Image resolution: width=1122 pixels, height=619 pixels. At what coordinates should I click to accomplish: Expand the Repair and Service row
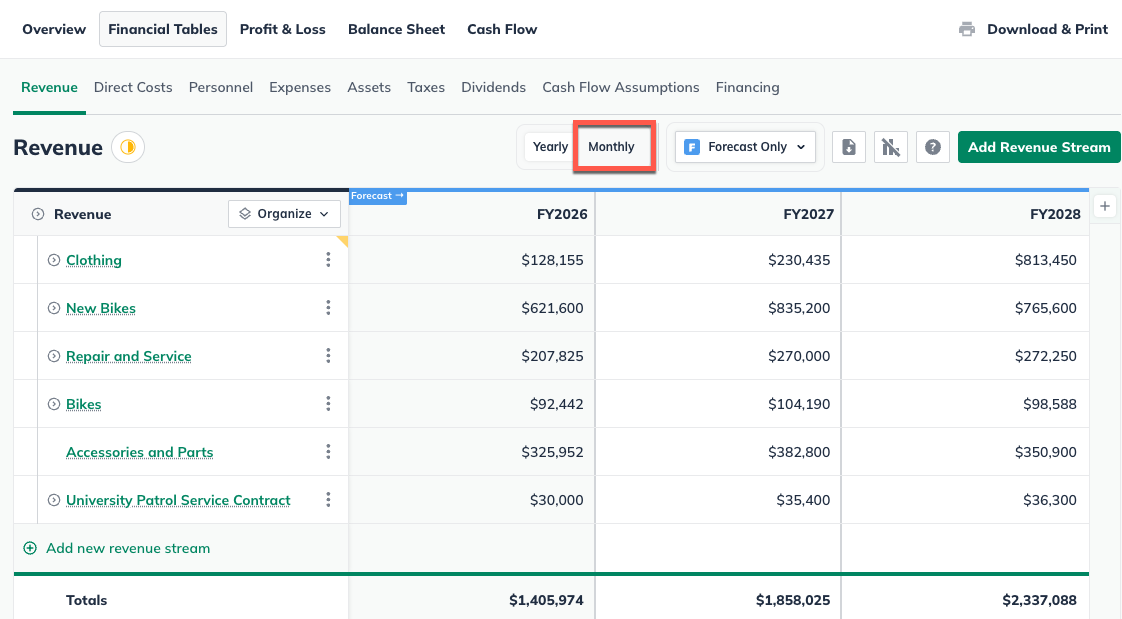(x=54, y=356)
